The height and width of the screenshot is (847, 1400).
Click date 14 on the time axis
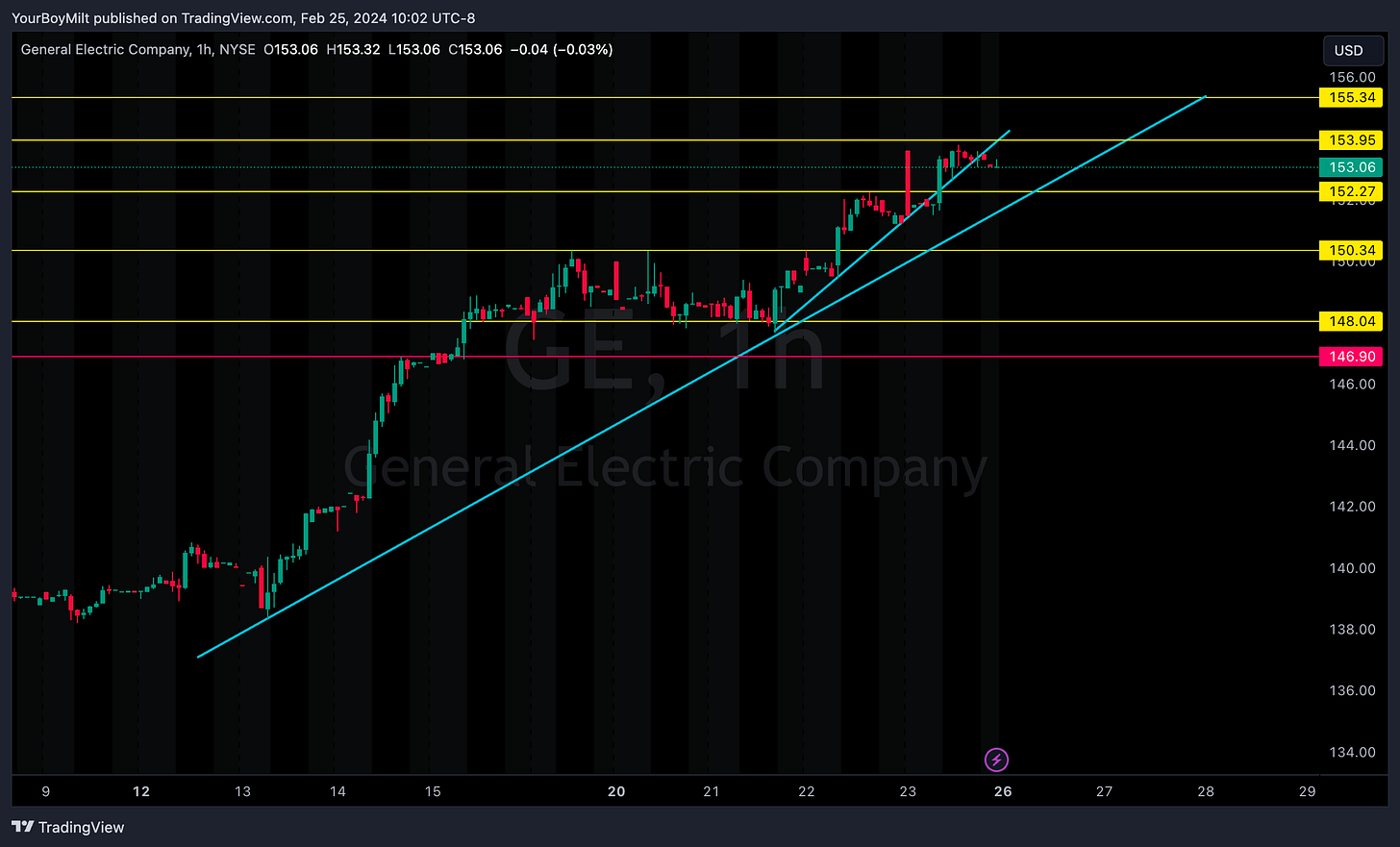[x=337, y=791]
